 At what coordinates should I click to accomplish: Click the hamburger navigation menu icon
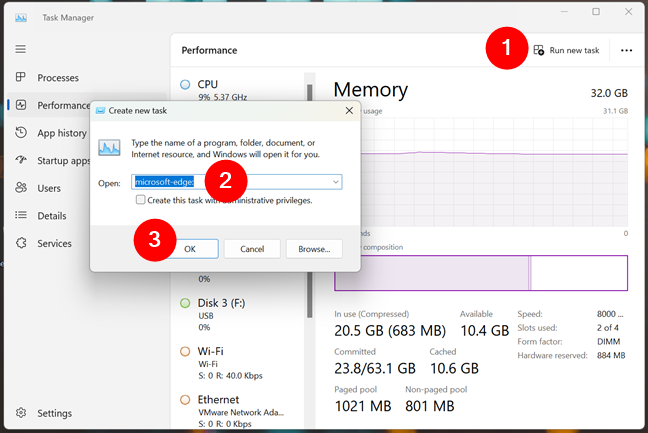pyautogui.click(x=20, y=49)
